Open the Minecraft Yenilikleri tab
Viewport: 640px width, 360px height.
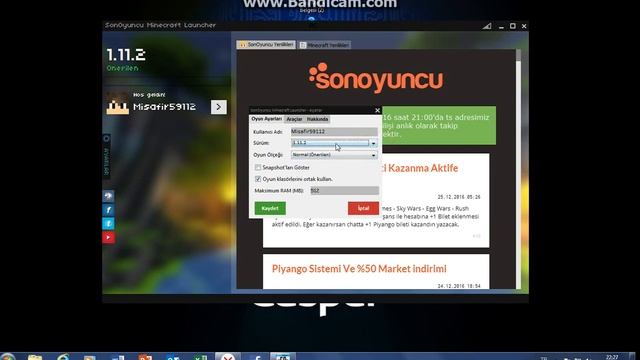[324, 45]
